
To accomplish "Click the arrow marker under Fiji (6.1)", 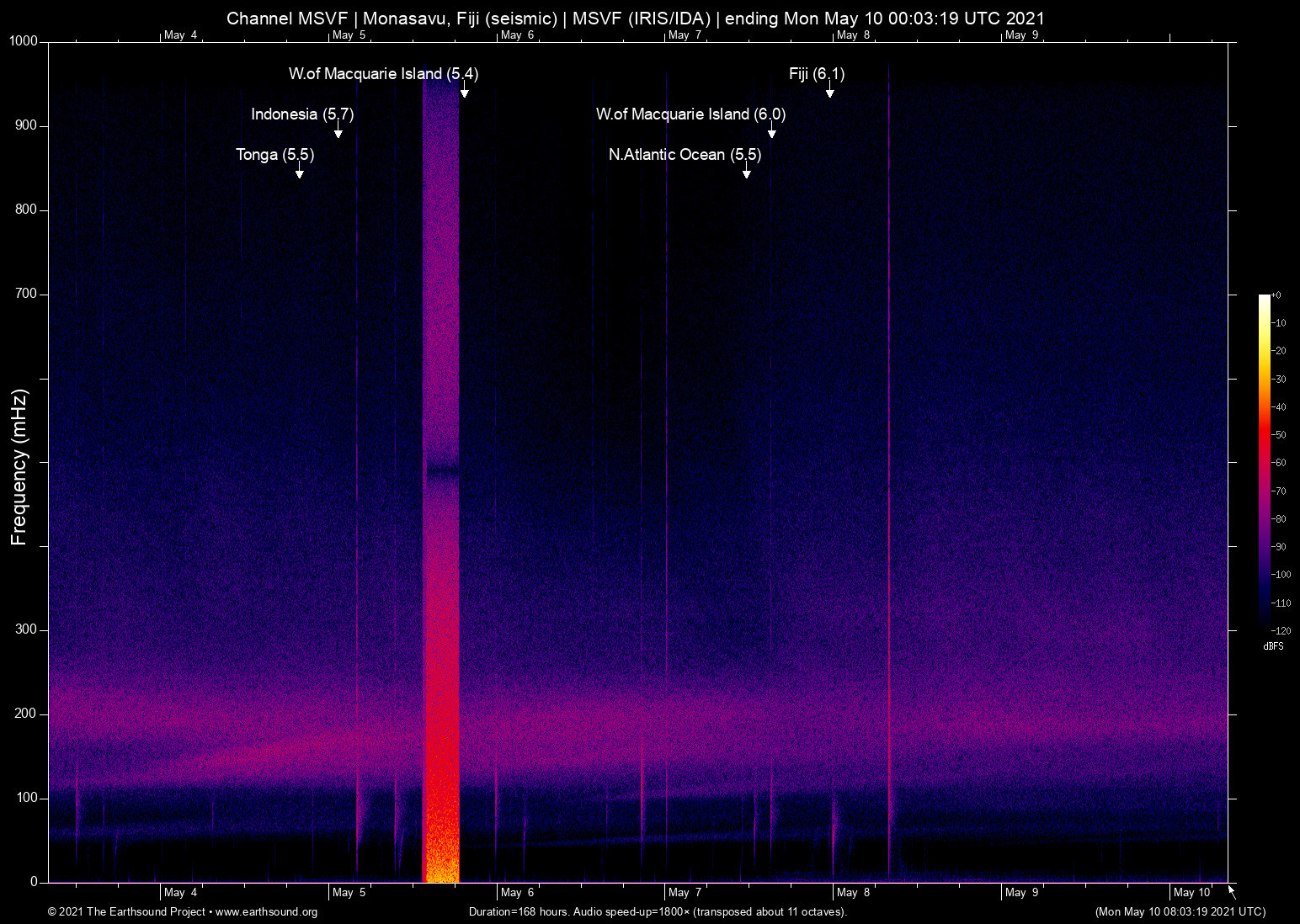I will (x=829, y=90).
